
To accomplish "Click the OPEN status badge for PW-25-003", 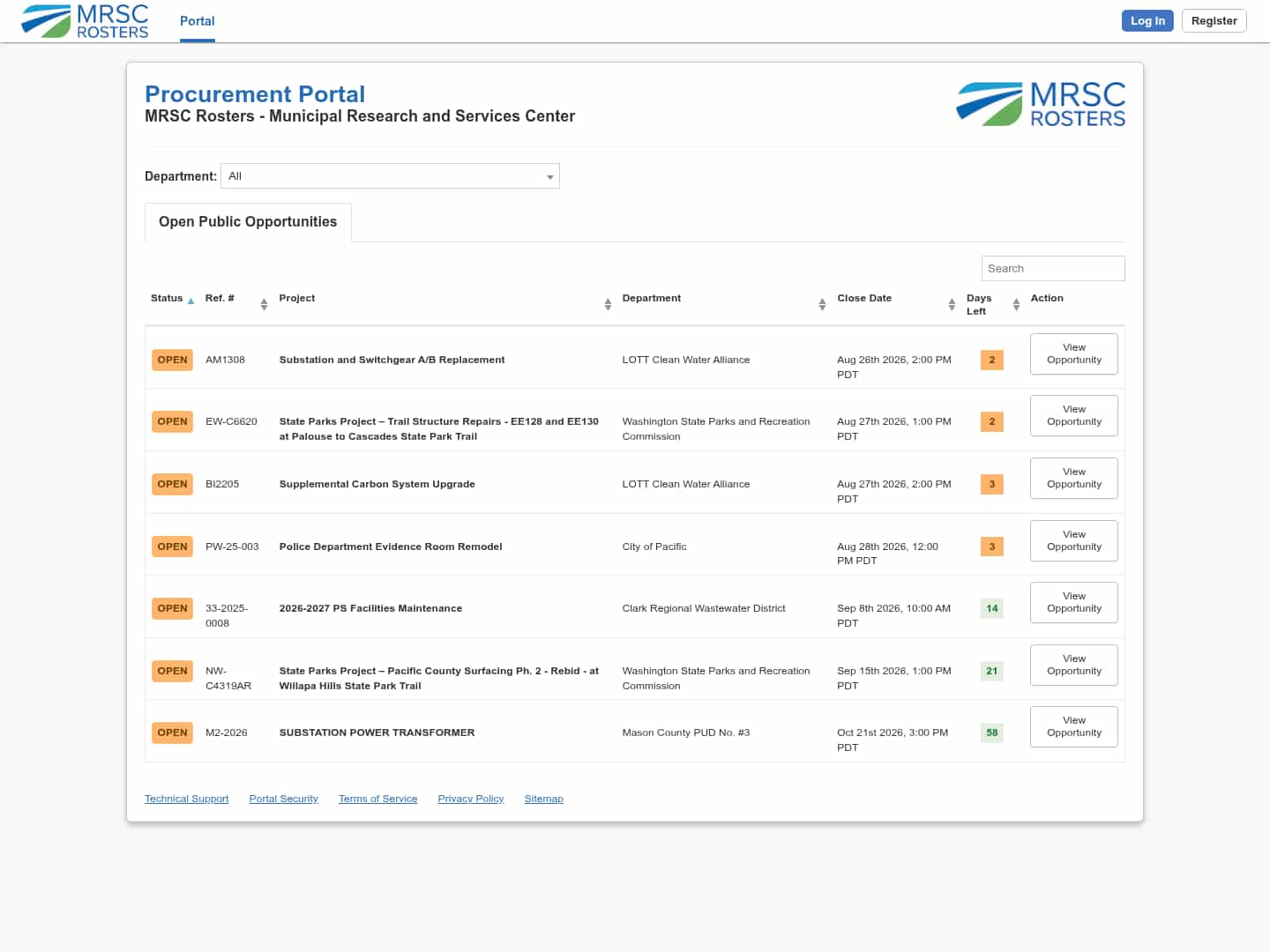I will pos(172,547).
